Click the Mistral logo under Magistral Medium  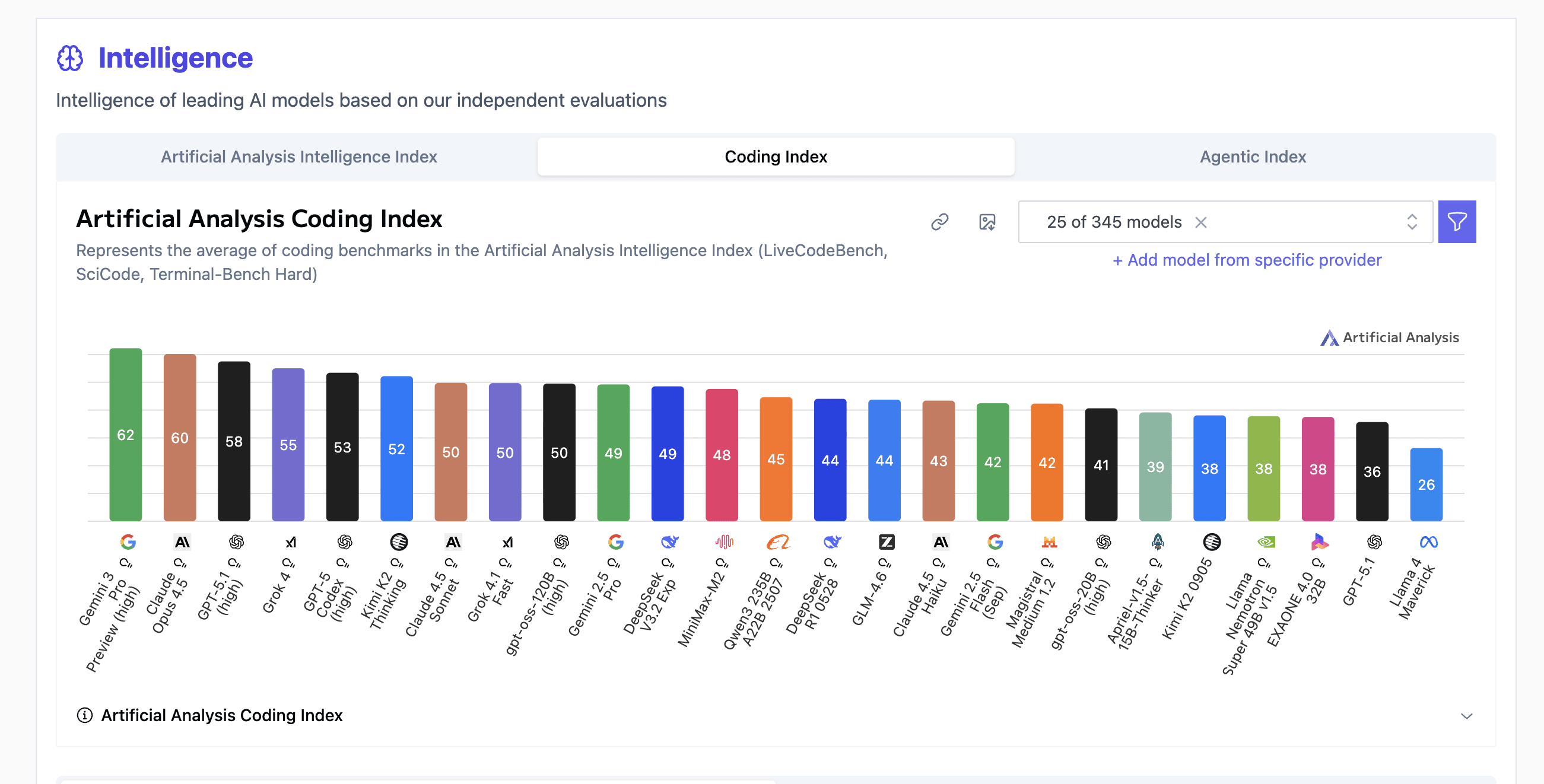[1049, 542]
